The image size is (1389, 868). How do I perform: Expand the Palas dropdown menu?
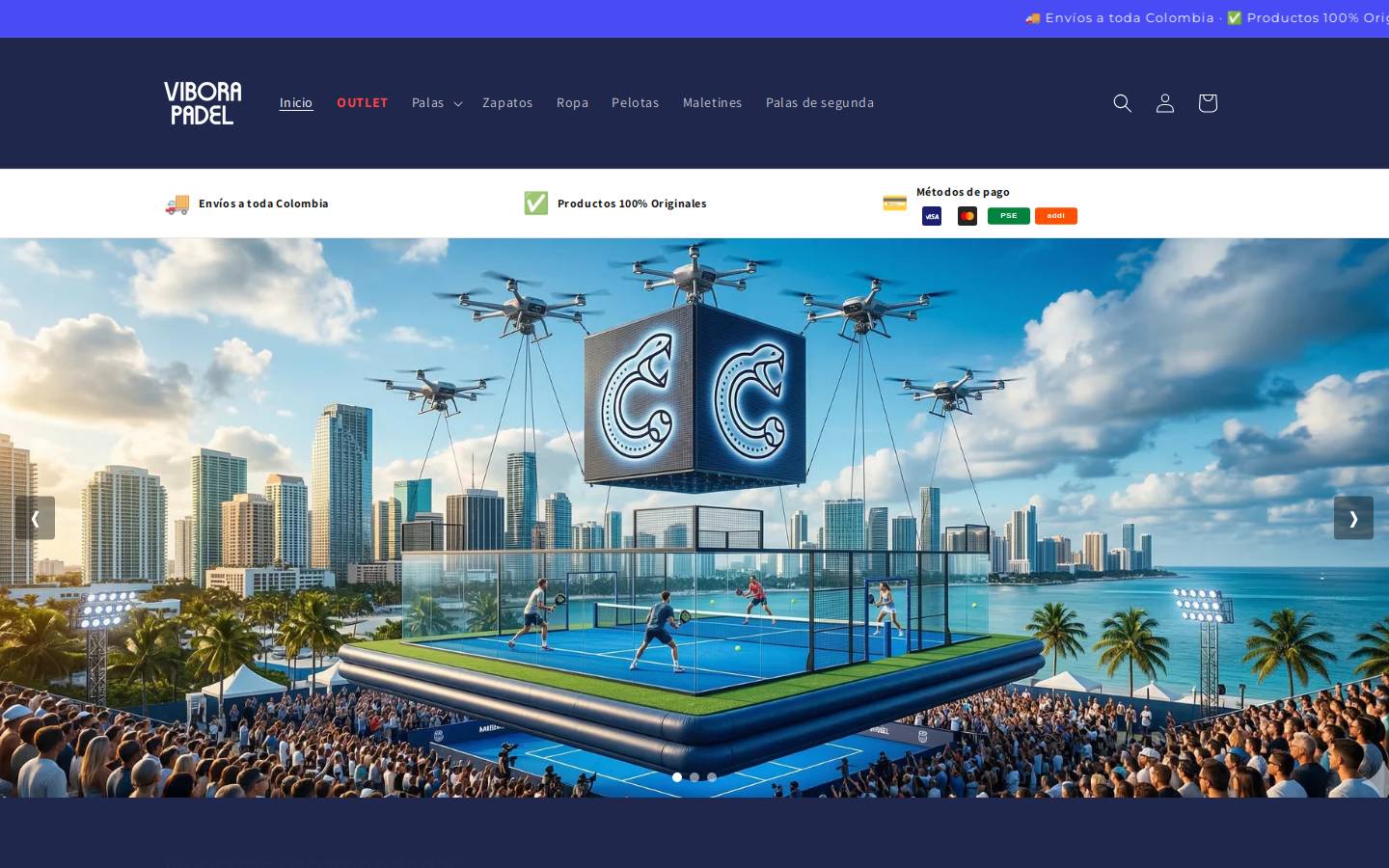[x=437, y=103]
